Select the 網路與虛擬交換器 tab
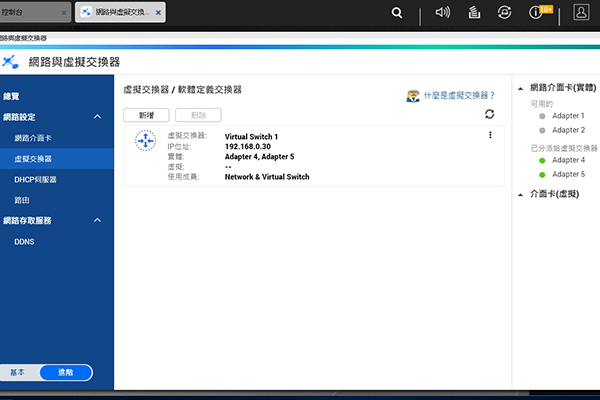The height and width of the screenshot is (400, 600). (120, 13)
